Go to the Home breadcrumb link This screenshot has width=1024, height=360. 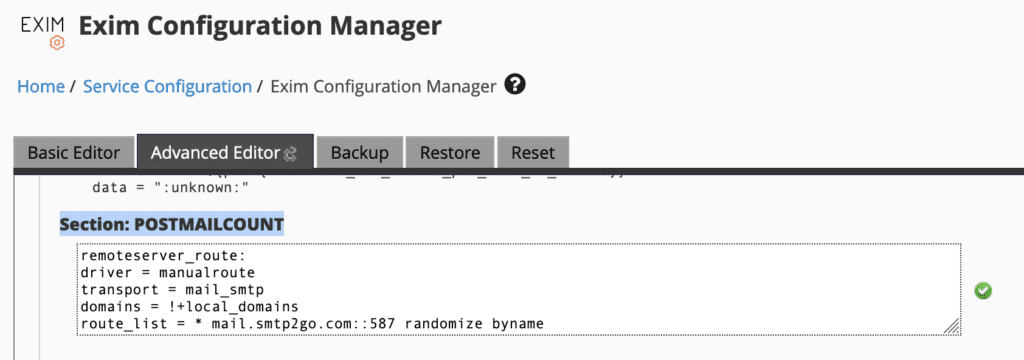click(x=40, y=86)
